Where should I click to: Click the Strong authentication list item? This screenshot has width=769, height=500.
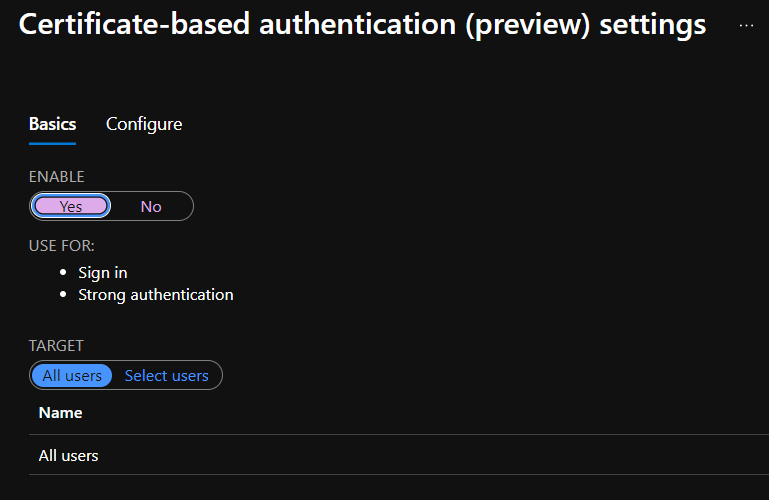click(x=156, y=295)
